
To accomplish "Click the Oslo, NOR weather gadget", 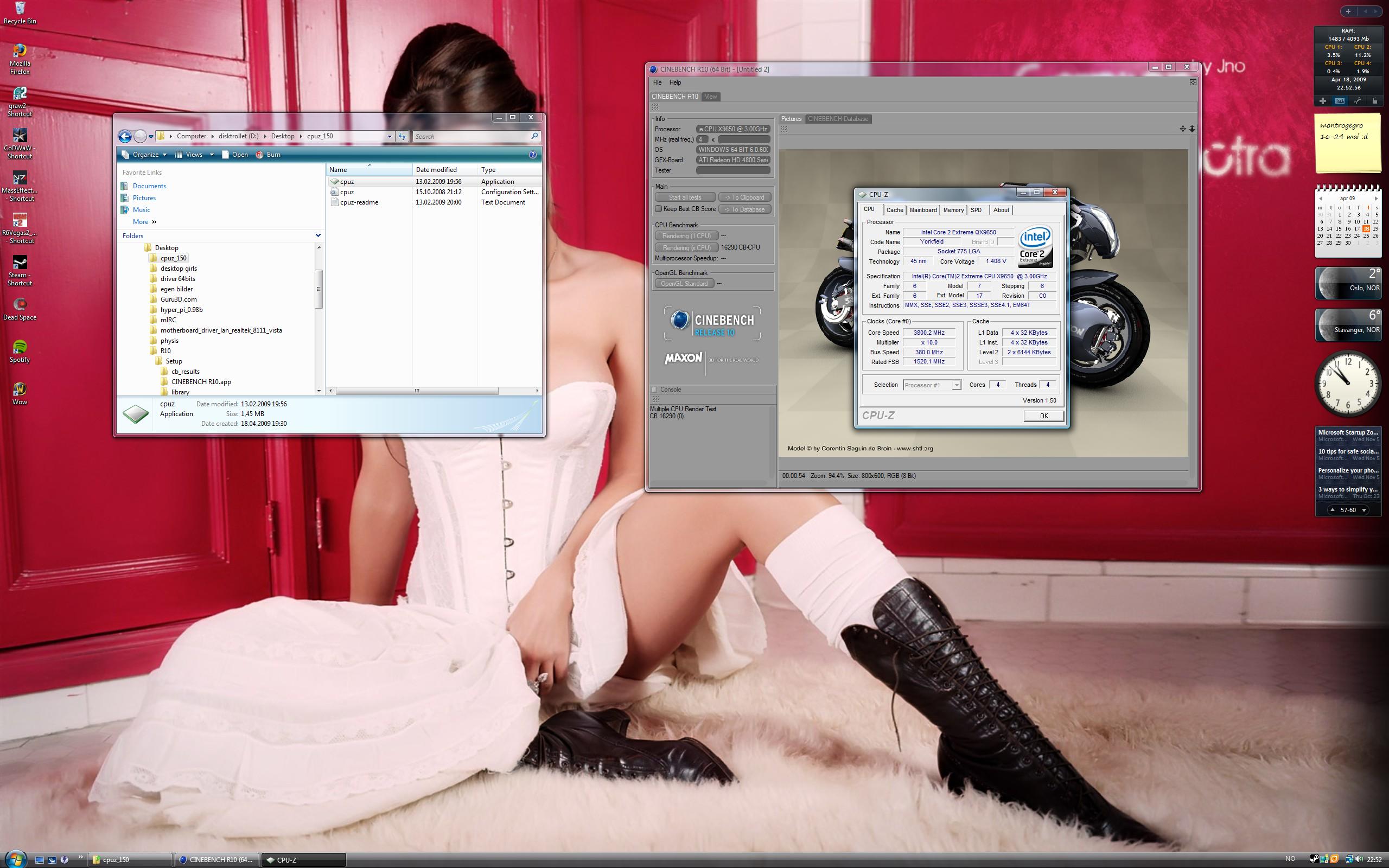I will tap(1348, 283).
